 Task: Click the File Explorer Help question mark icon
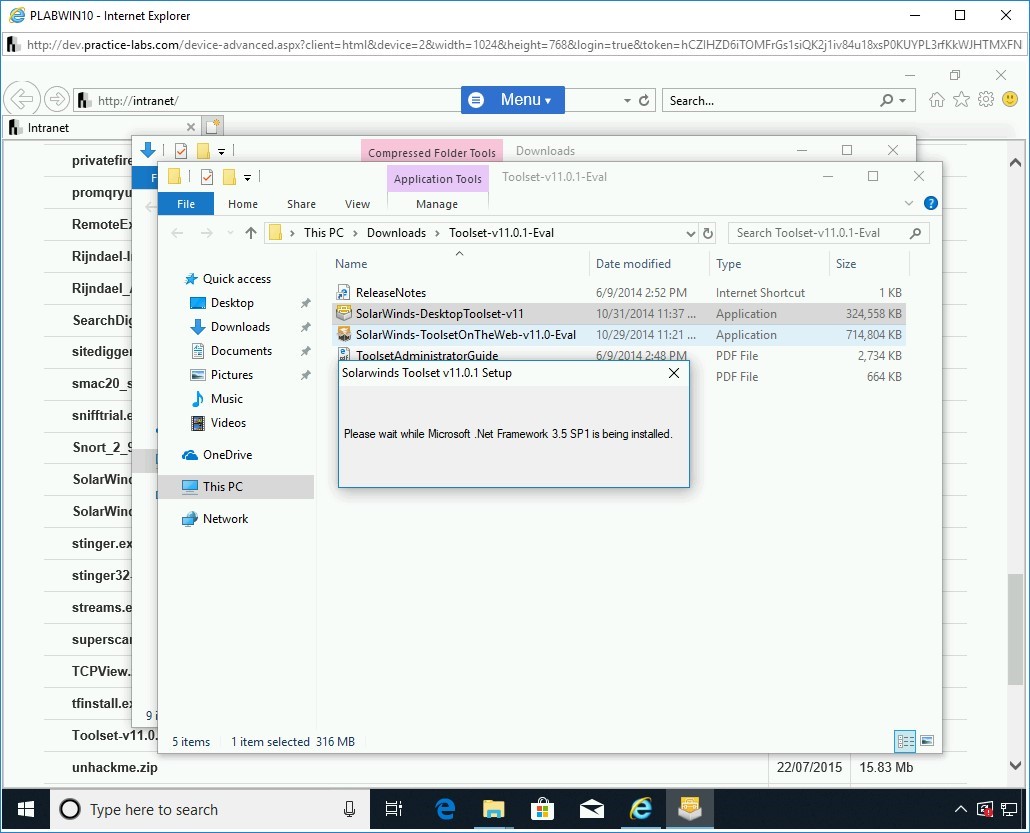tap(930, 203)
